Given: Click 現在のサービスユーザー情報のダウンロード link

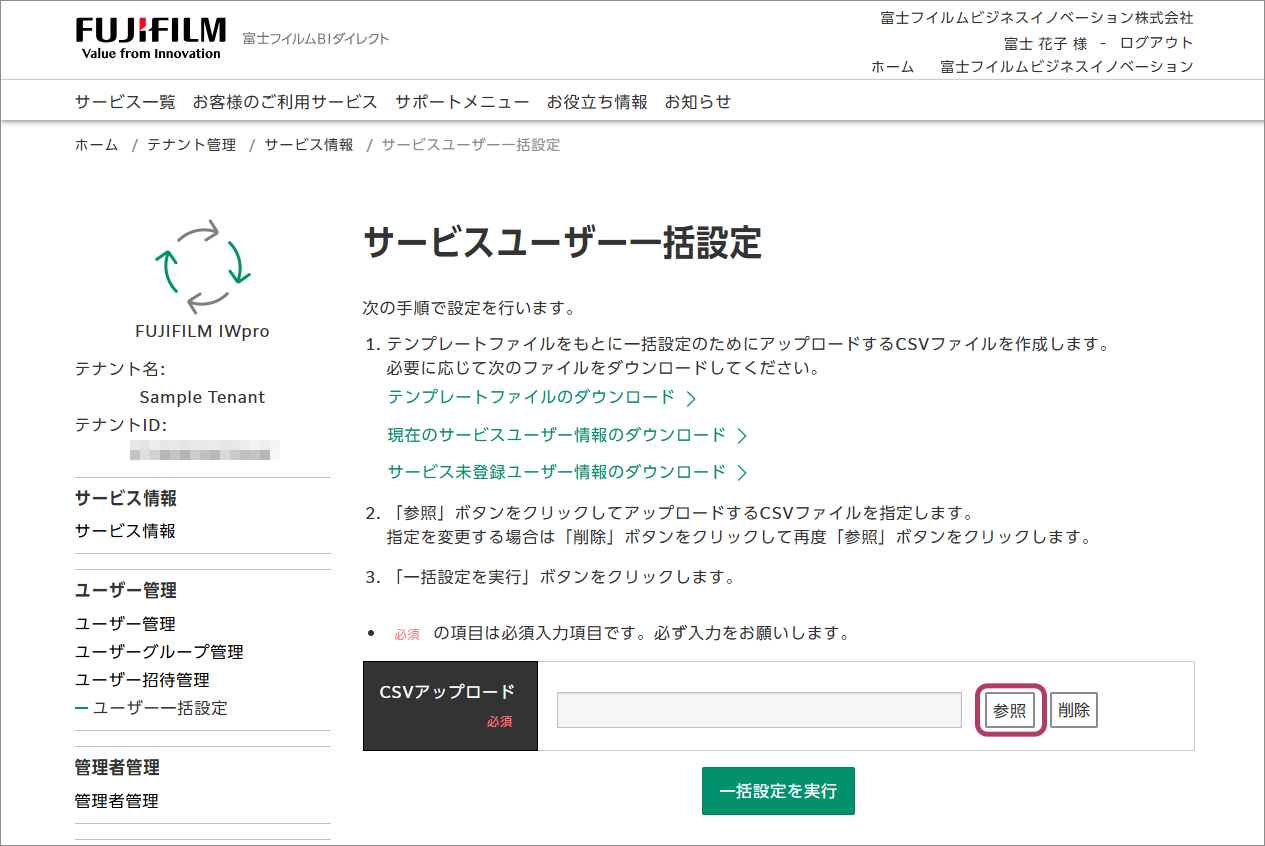Looking at the screenshot, I should [557, 435].
